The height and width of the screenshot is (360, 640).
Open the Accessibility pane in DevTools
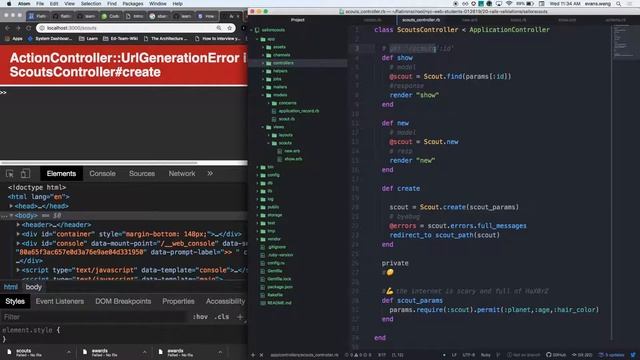point(225,301)
